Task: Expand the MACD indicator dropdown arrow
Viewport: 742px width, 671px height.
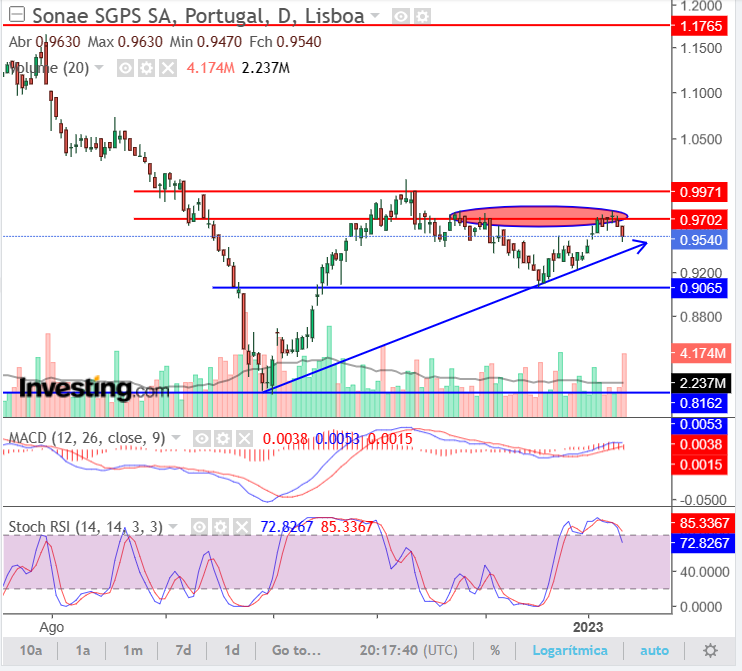Action: tap(176, 438)
